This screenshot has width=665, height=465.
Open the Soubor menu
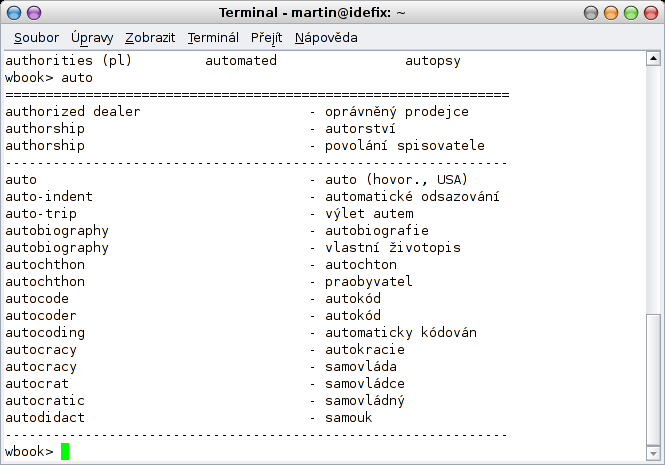[36, 38]
